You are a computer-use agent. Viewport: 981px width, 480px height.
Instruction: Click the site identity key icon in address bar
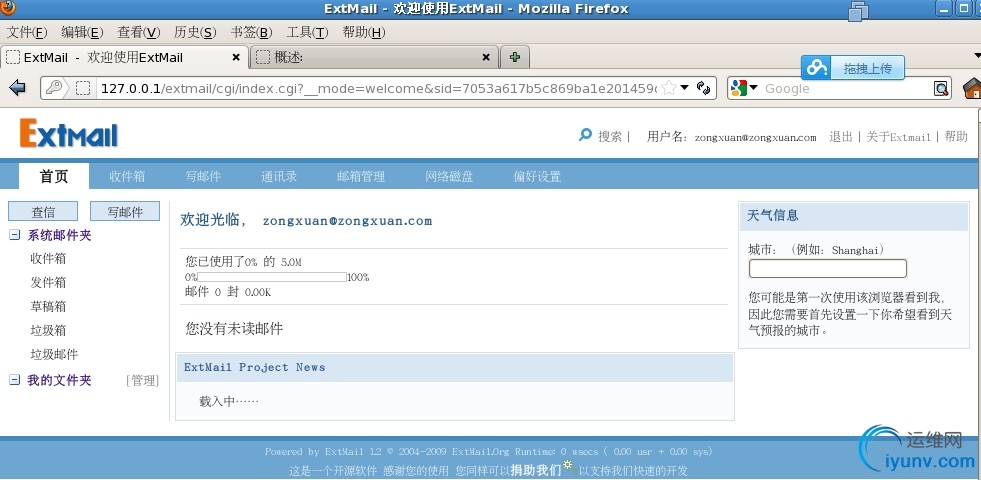54,88
